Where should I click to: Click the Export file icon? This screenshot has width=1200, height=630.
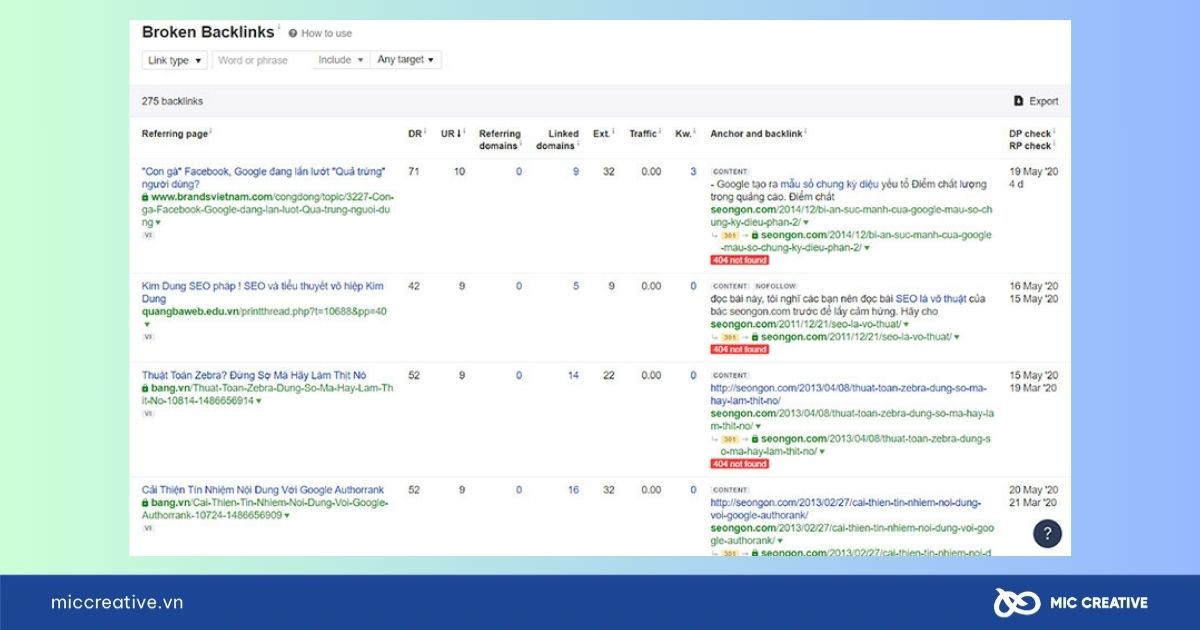pos(1018,101)
